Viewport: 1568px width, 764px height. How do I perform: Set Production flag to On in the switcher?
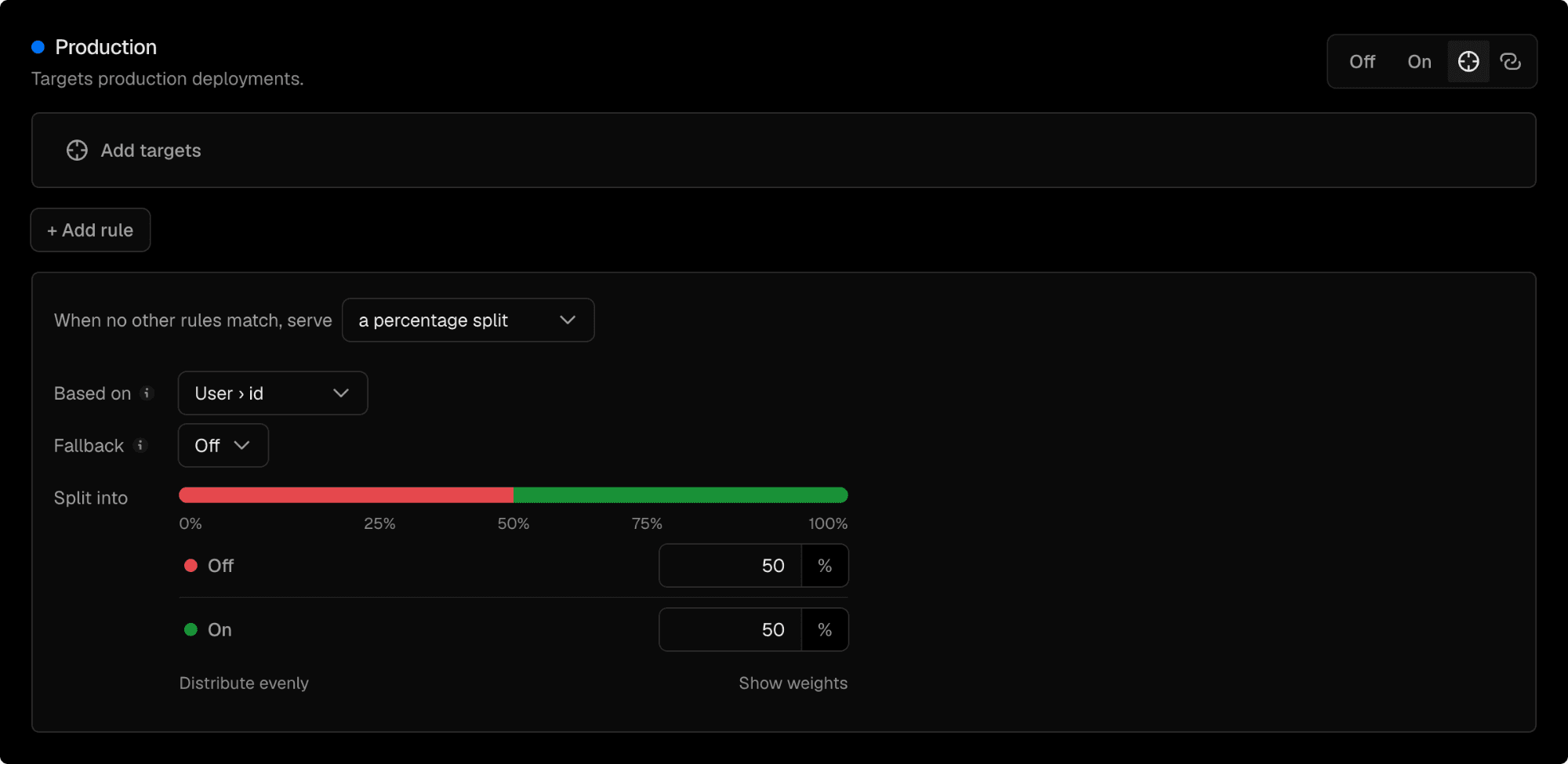pyautogui.click(x=1419, y=61)
